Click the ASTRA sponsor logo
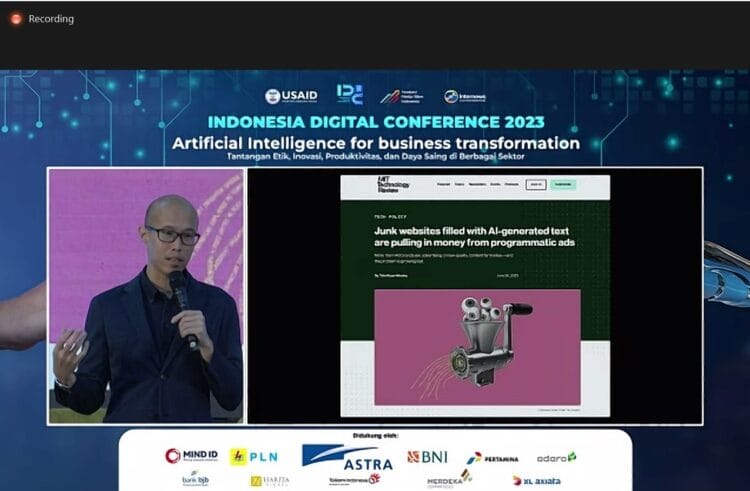 348,457
